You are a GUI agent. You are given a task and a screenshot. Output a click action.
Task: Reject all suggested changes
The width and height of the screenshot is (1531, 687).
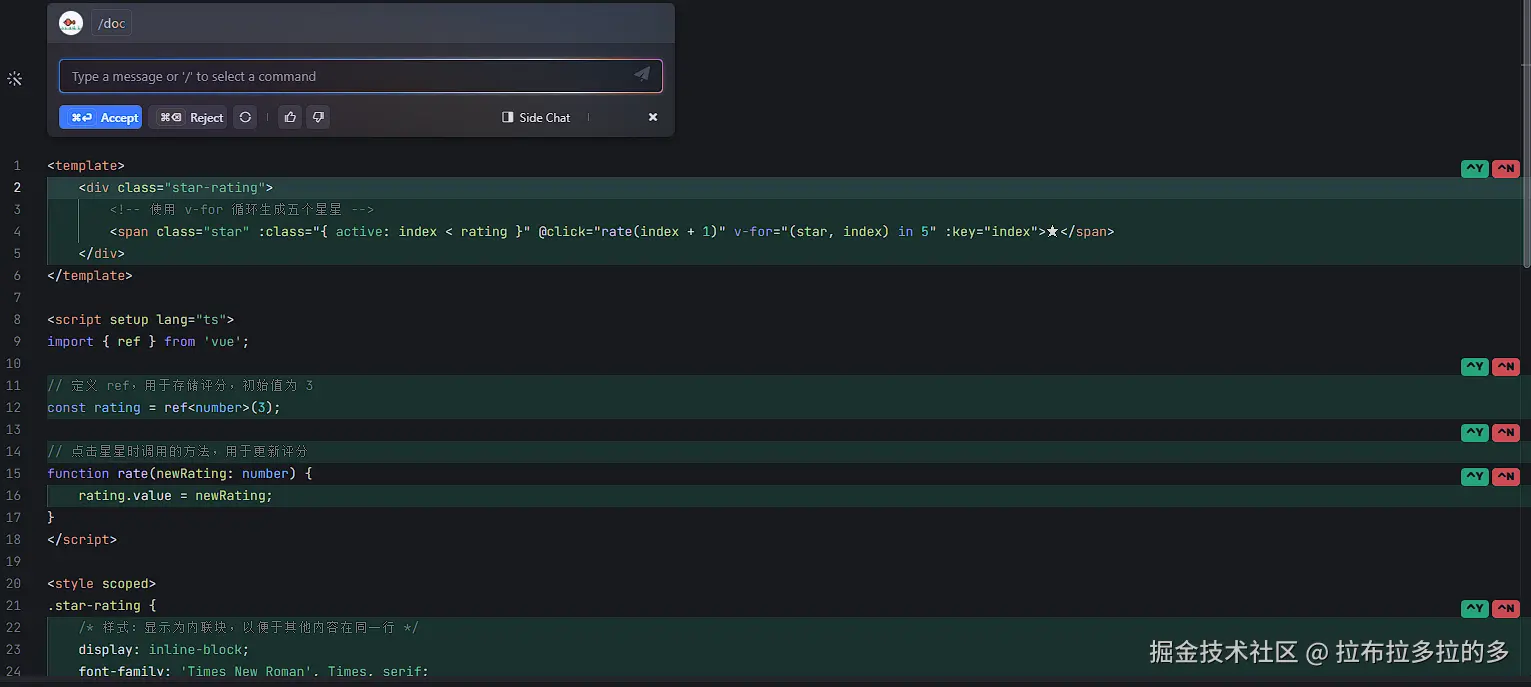(188, 117)
